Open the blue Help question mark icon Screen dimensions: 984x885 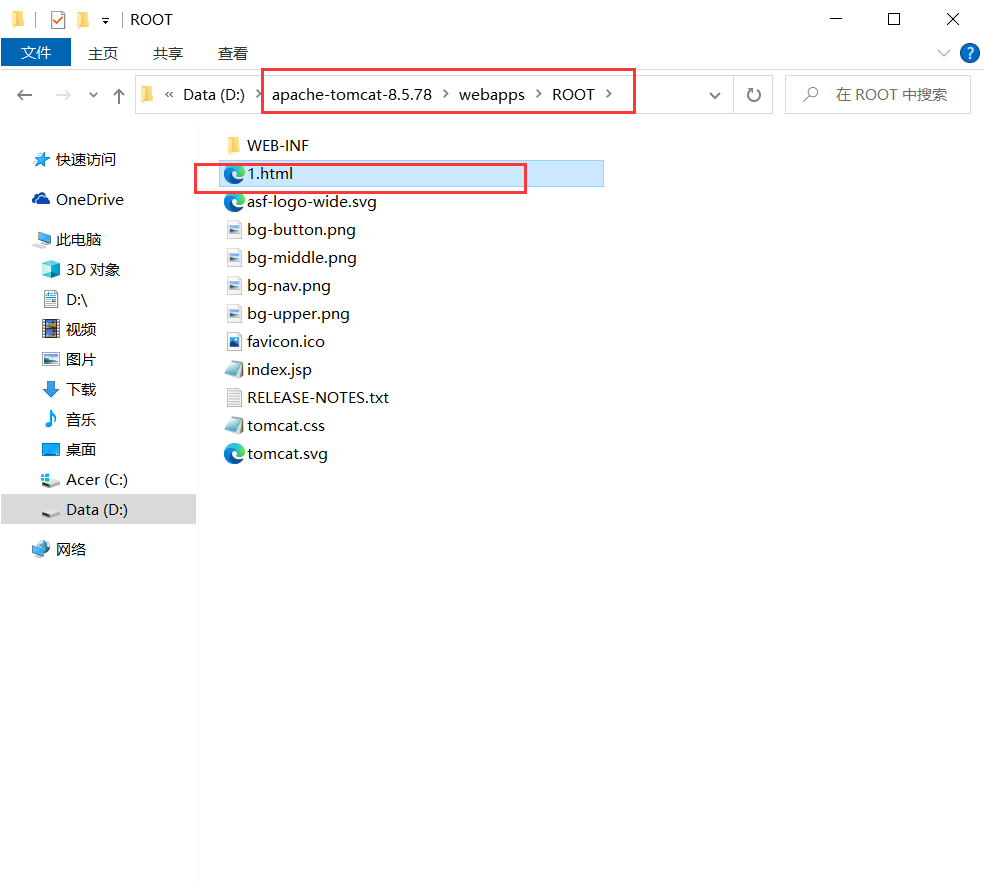point(970,53)
